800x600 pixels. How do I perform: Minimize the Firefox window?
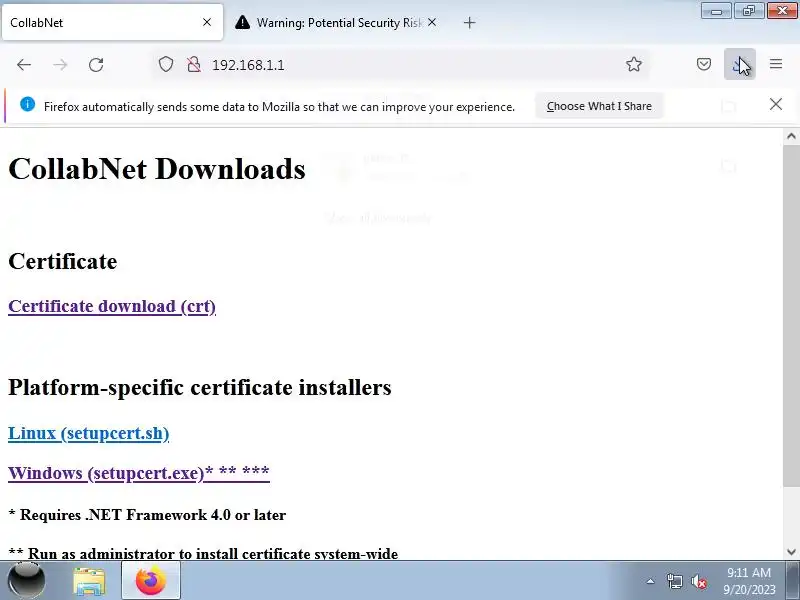coord(716,11)
